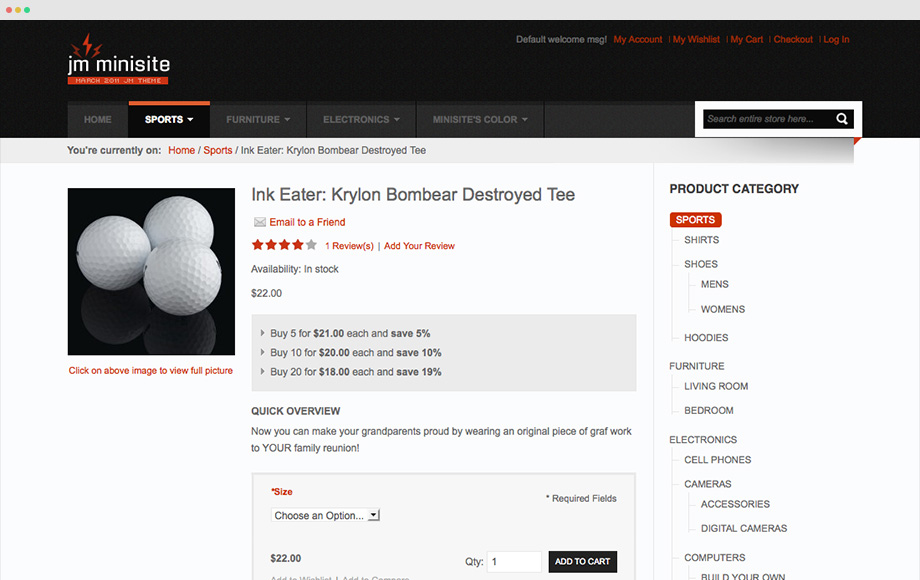This screenshot has height=580, width=920.
Task: Select Shoes category
Action: (701, 264)
